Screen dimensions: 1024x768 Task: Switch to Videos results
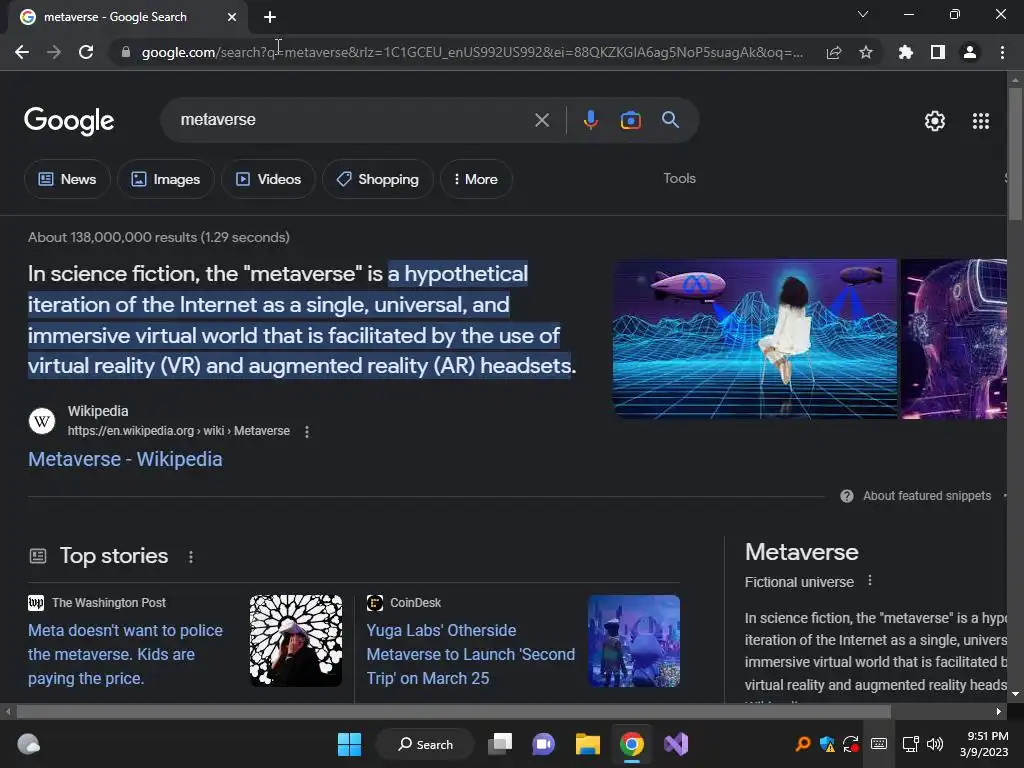268,179
